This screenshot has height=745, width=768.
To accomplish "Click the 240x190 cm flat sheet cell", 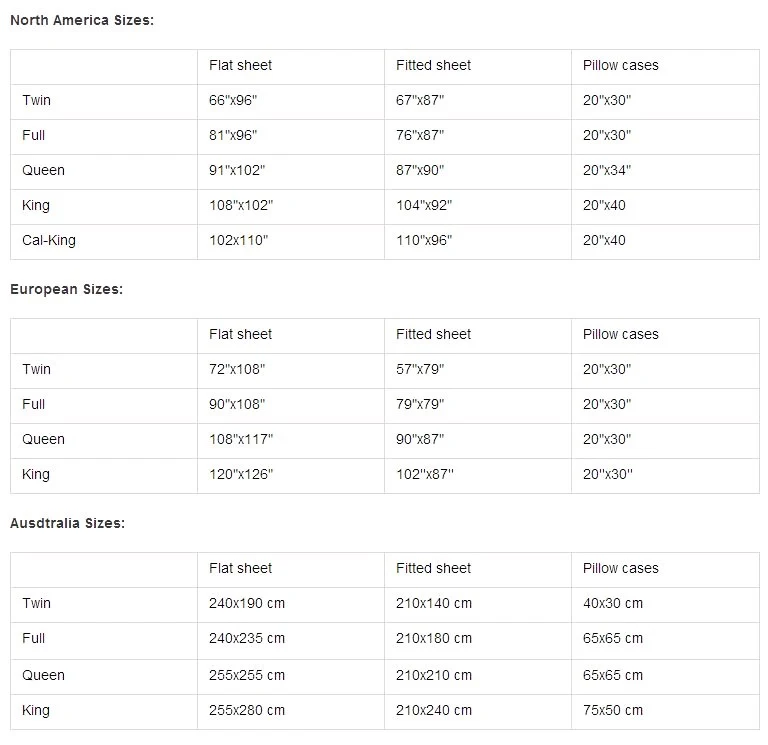I will pos(247,603).
